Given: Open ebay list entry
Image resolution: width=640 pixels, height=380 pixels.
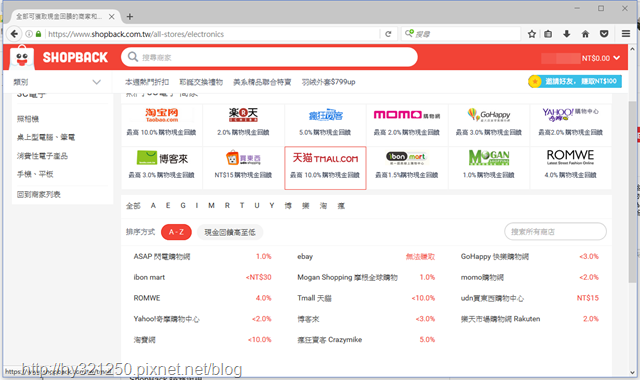Looking at the screenshot, I should (305, 256).
